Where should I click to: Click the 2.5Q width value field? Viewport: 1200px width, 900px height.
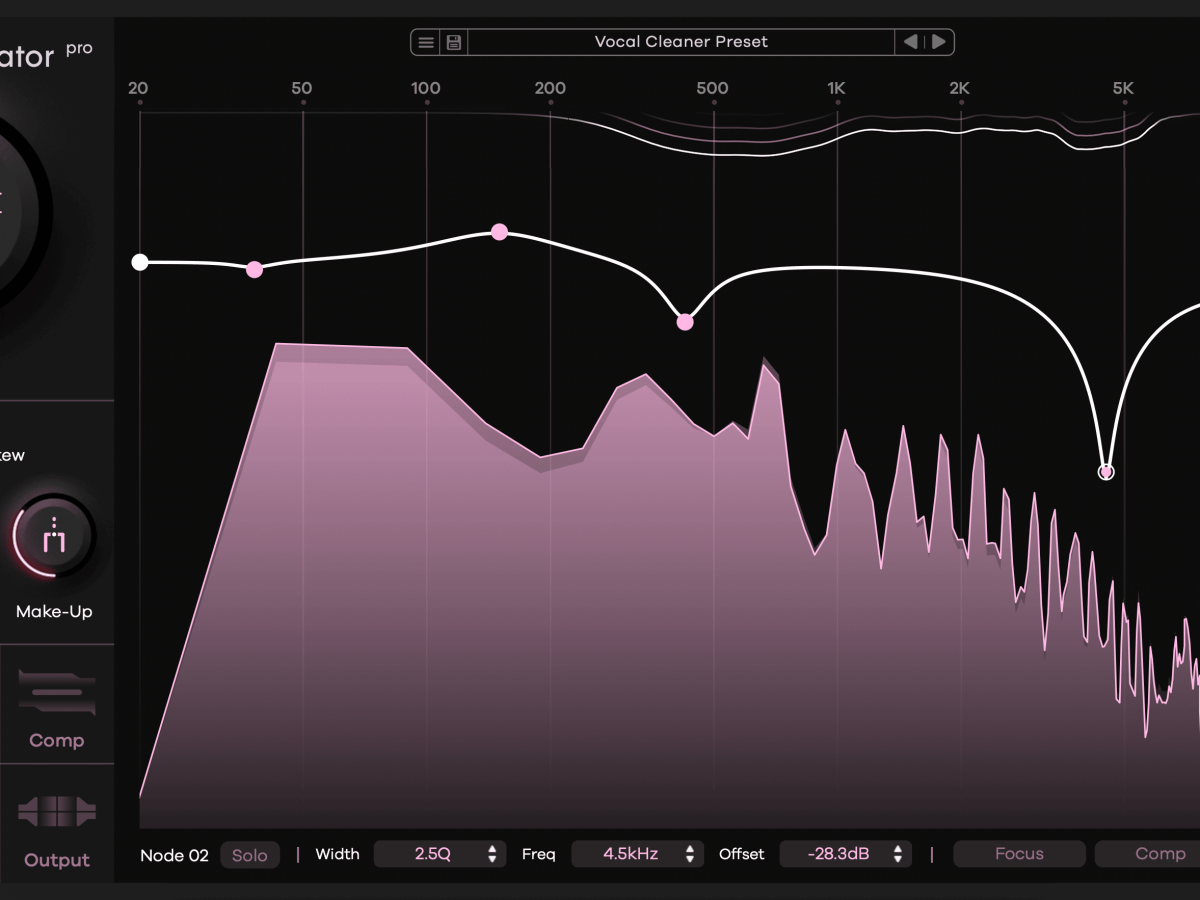(432, 854)
